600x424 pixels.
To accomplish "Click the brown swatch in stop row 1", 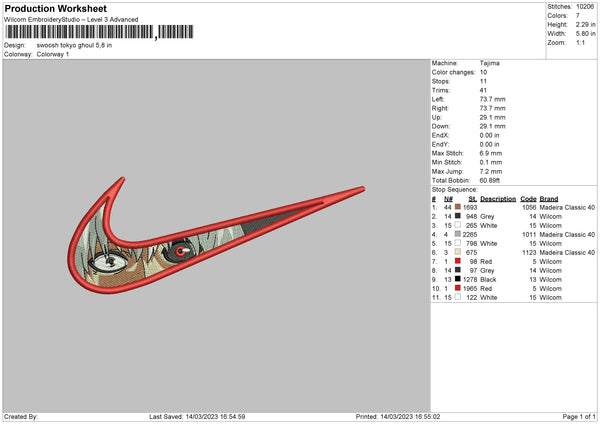I will (x=458, y=207).
